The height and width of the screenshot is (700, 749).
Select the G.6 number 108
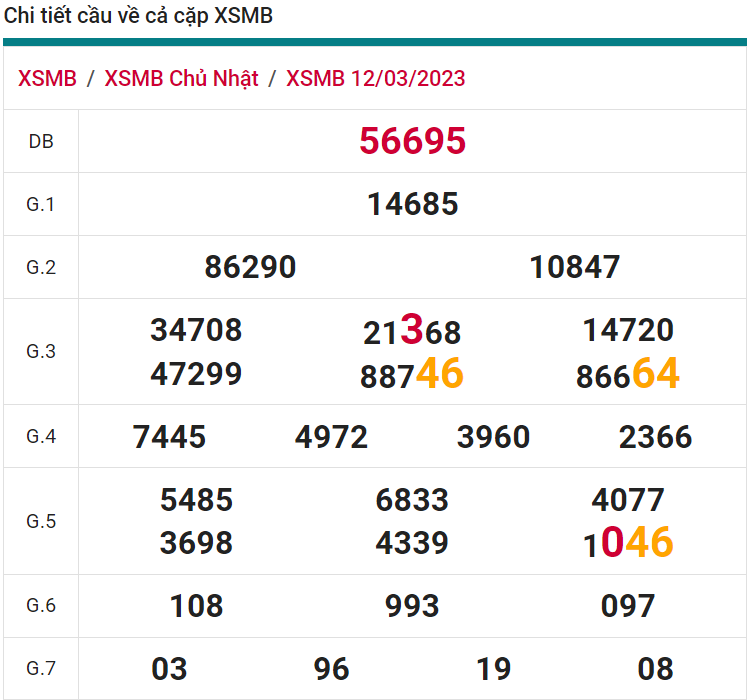196,606
